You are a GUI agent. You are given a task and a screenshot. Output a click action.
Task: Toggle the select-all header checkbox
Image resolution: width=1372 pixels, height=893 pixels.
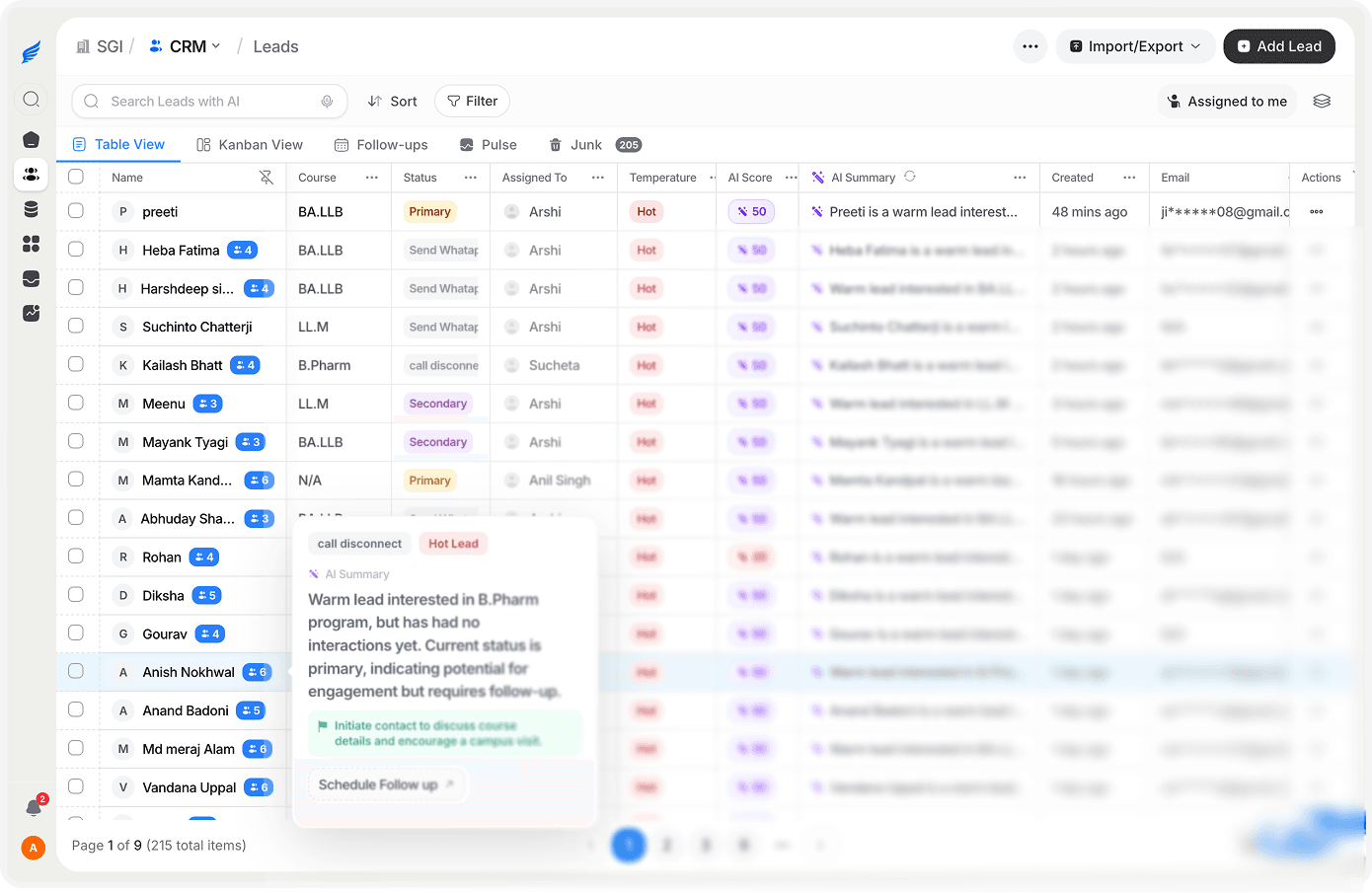click(76, 177)
